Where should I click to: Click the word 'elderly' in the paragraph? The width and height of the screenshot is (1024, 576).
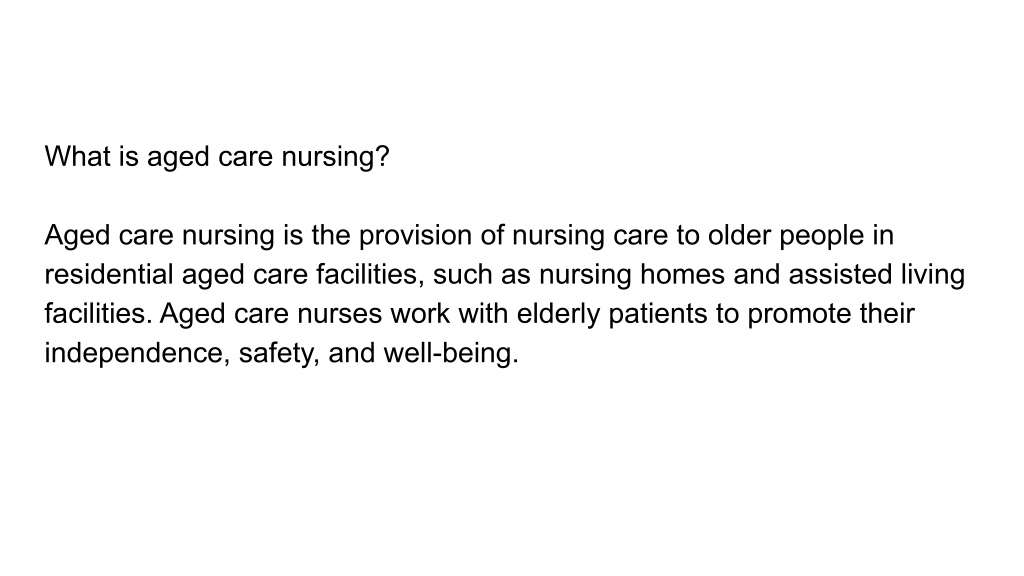click(x=558, y=315)
